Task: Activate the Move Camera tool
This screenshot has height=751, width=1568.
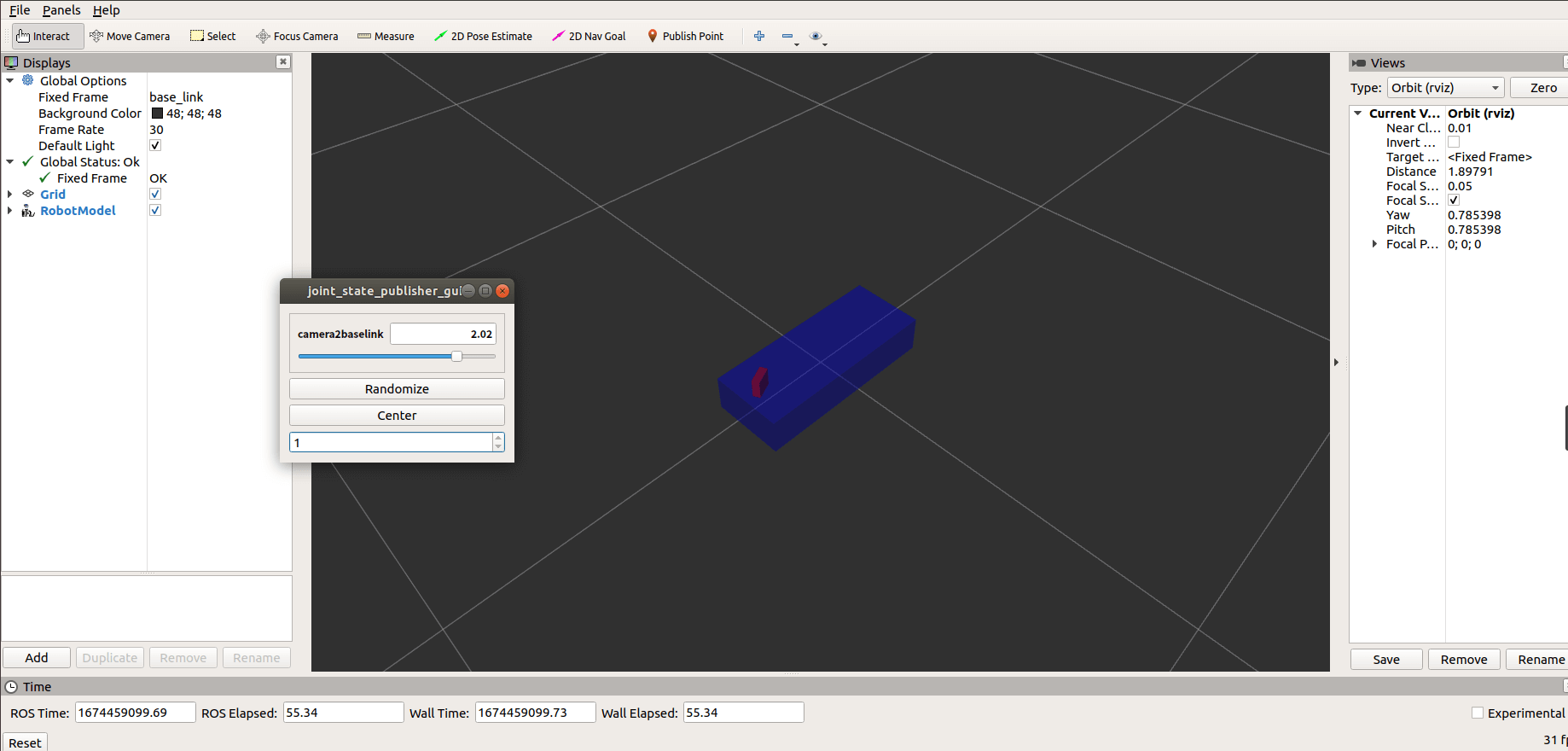Action: [x=130, y=36]
